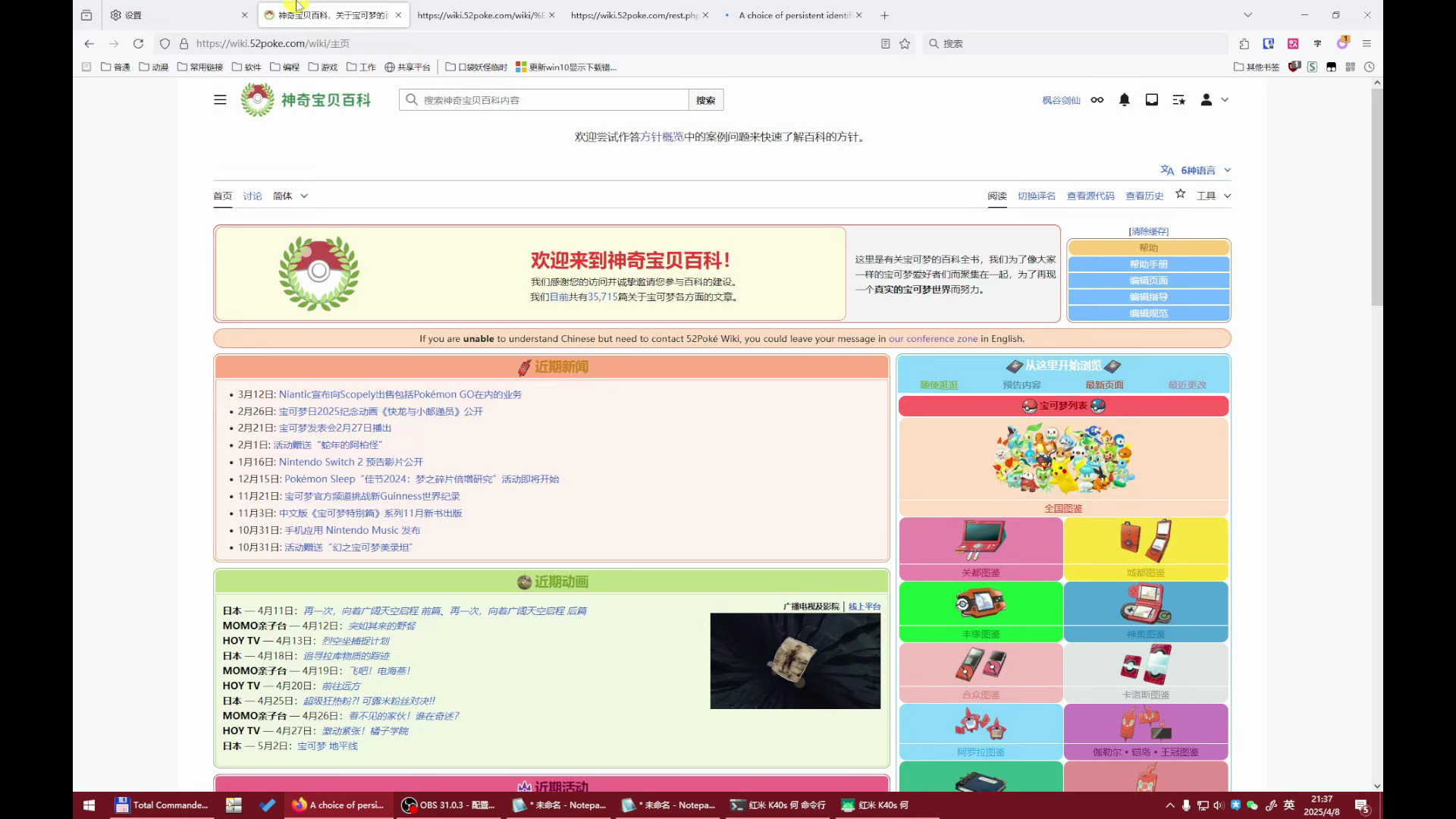Open the 帮助手册 help manual button
1456x819 pixels.
pos(1149,264)
